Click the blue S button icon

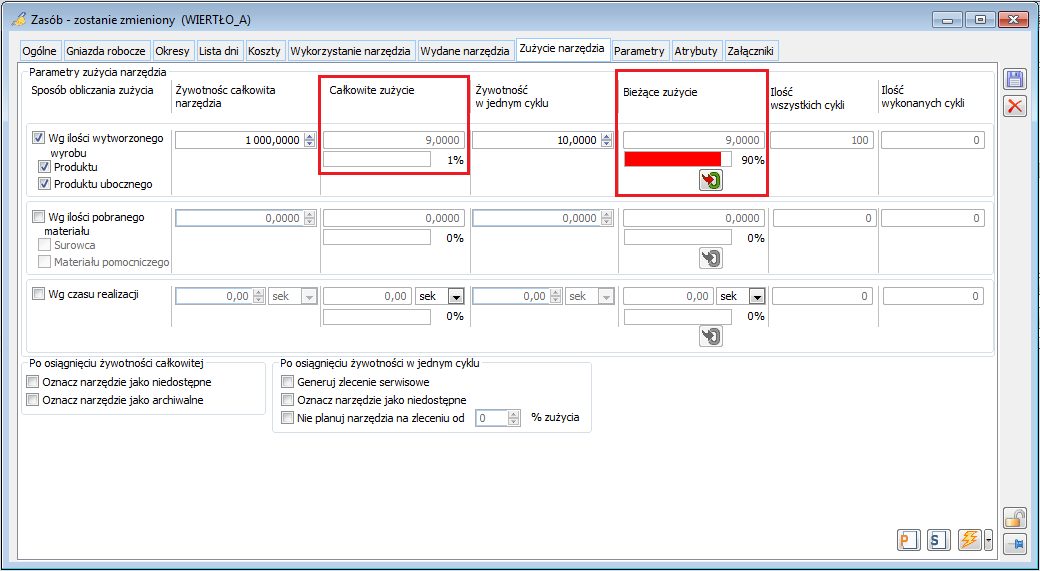coord(938,540)
